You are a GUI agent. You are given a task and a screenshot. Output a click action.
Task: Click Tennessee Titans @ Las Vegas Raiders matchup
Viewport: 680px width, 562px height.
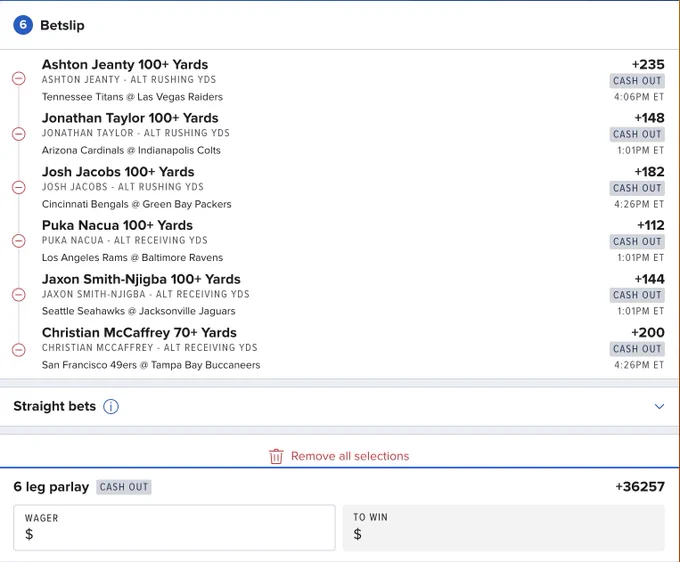132,97
